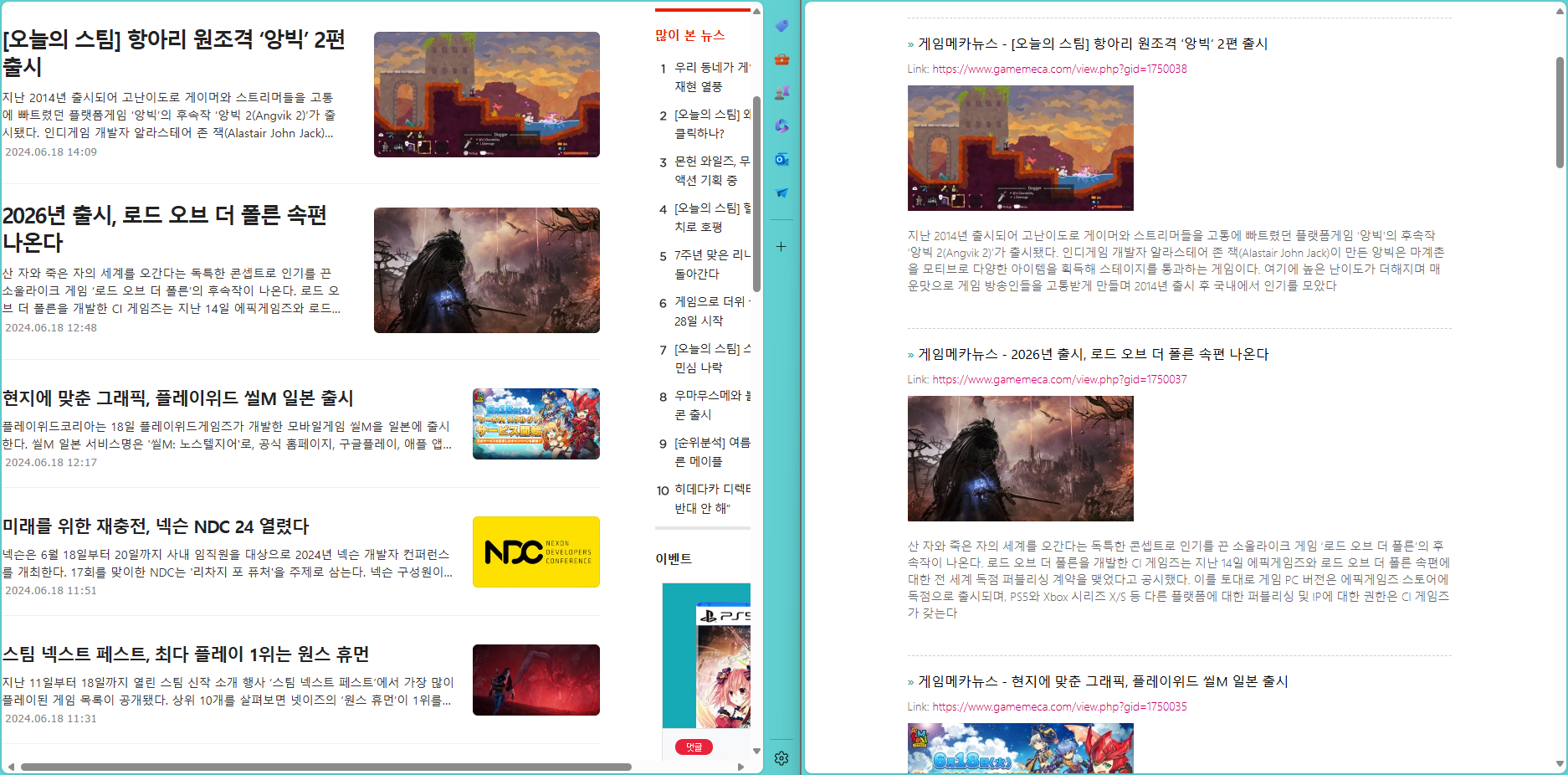Image resolution: width=1568 pixels, height=775 pixels.
Task: Open the Outlook icon in sidebar
Action: (x=781, y=160)
